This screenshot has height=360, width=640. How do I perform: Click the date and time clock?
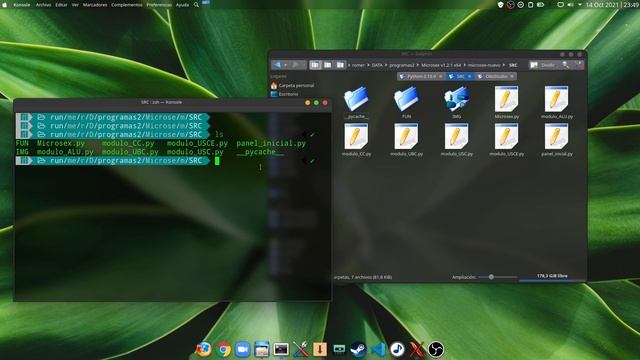pos(613,5)
